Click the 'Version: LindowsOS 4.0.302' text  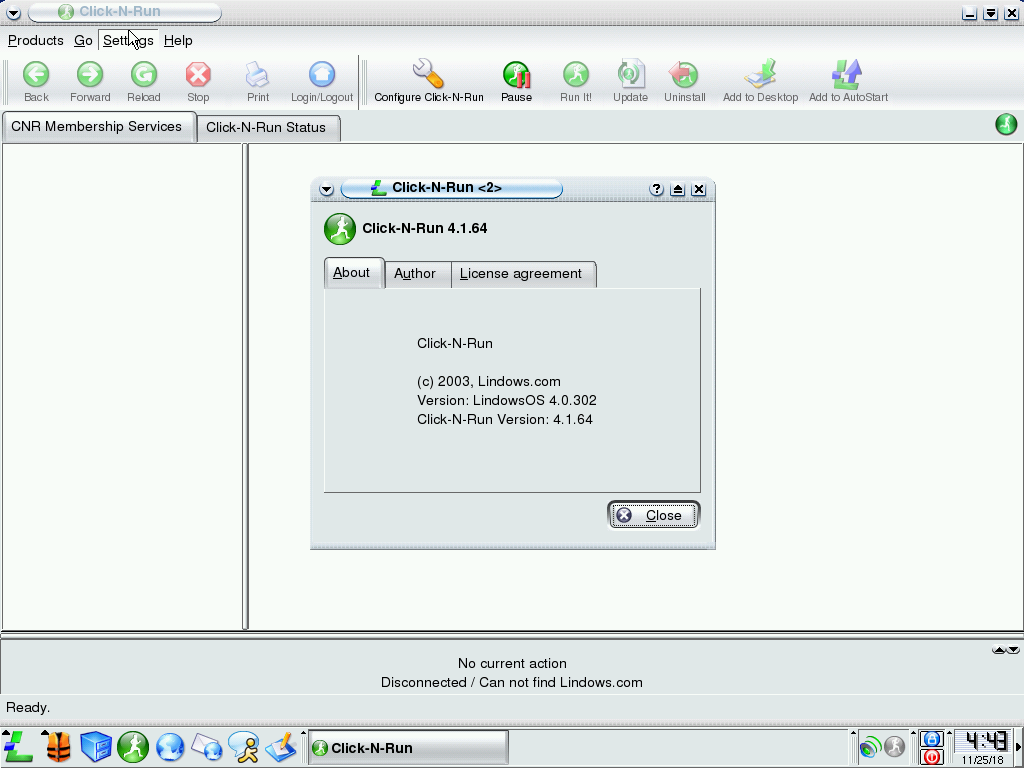coord(507,400)
